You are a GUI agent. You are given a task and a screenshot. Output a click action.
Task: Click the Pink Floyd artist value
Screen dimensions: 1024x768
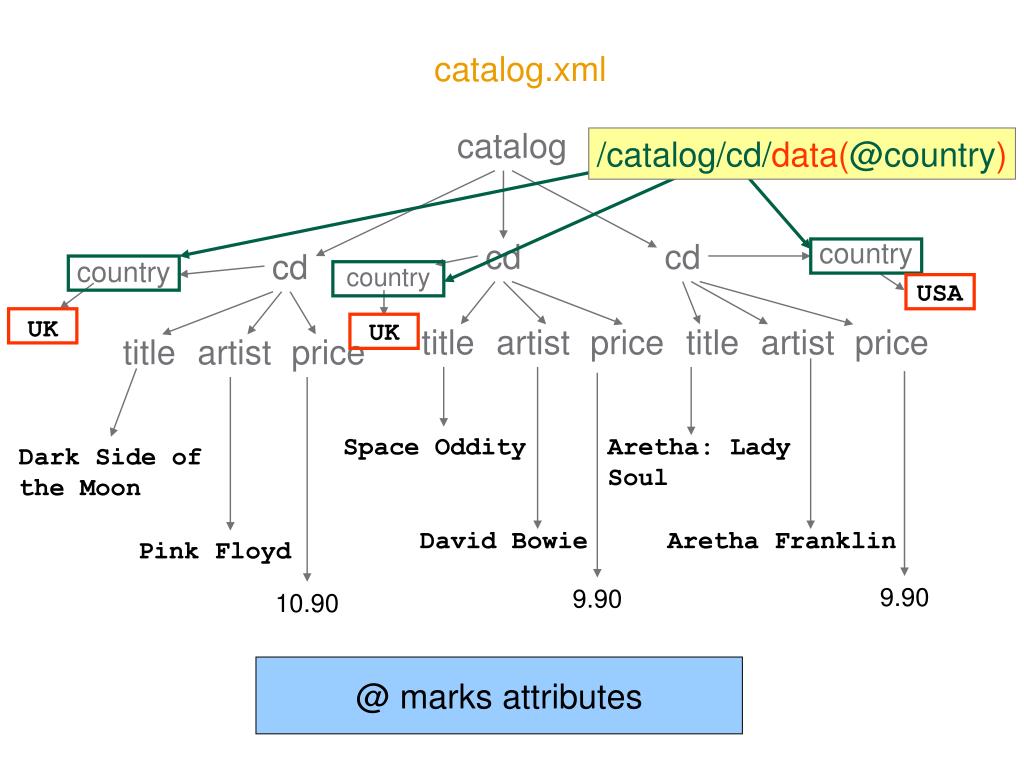215,551
